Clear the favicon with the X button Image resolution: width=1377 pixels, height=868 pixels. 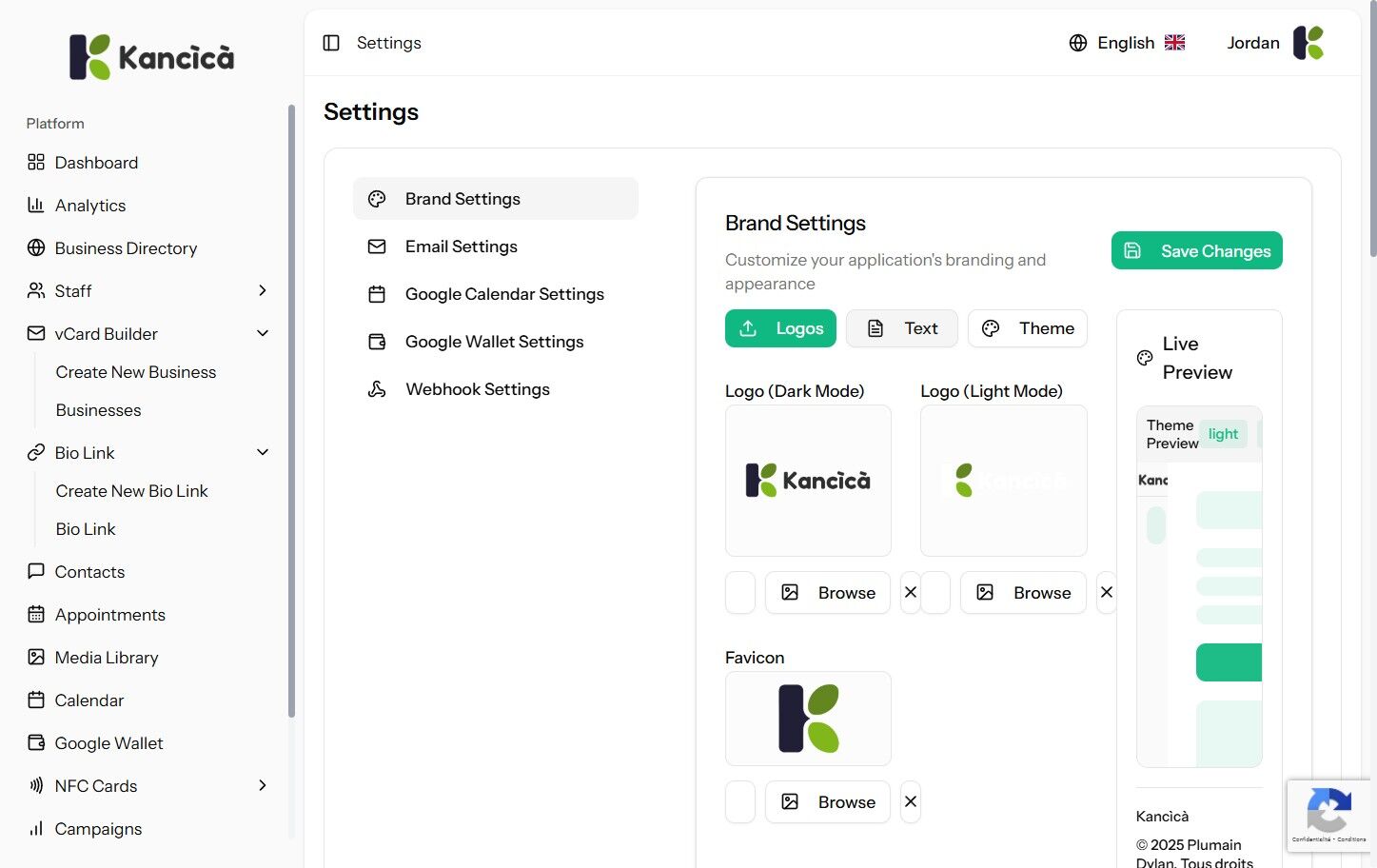pos(911,801)
